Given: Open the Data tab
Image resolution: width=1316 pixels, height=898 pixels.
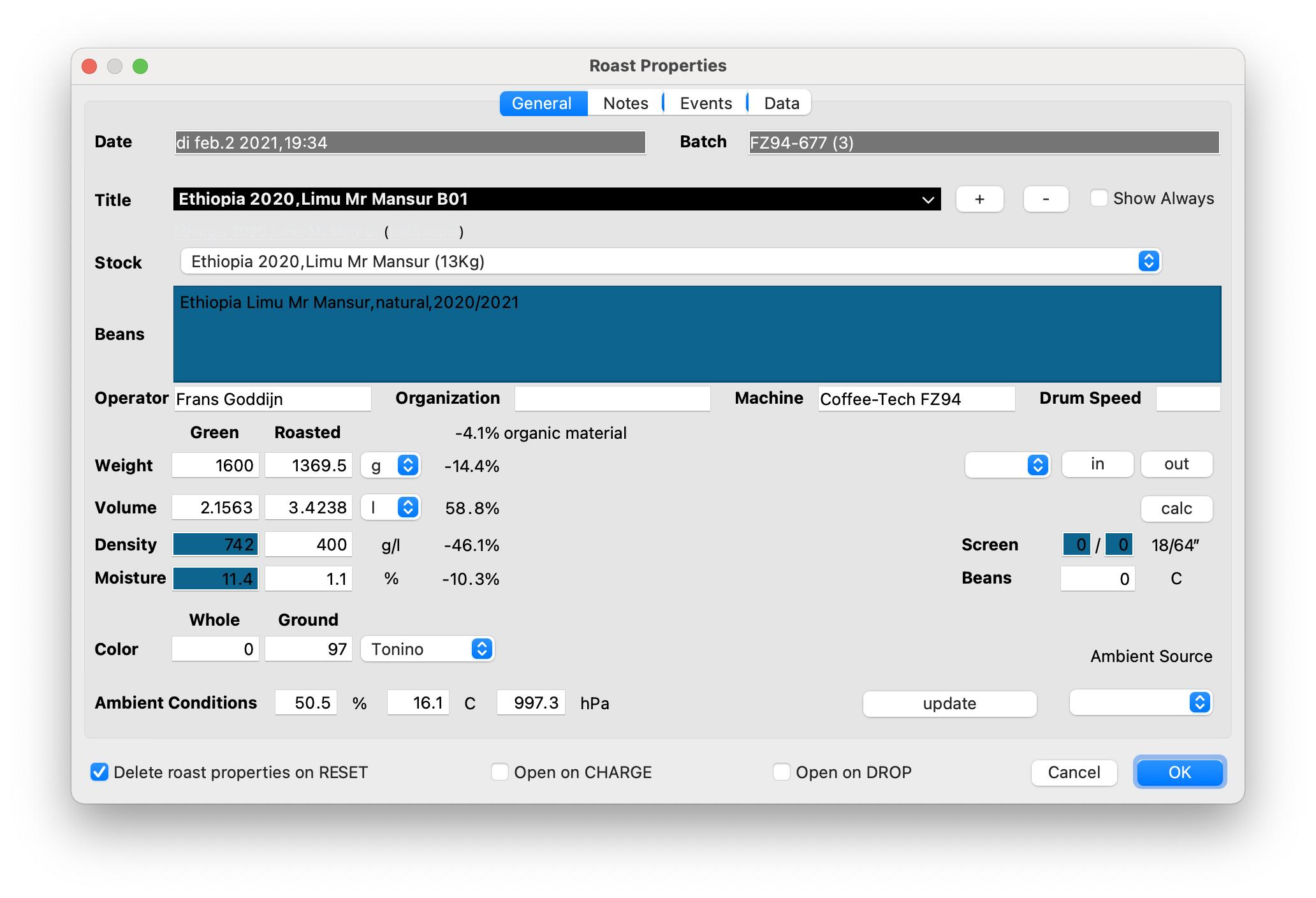Looking at the screenshot, I should click(781, 103).
